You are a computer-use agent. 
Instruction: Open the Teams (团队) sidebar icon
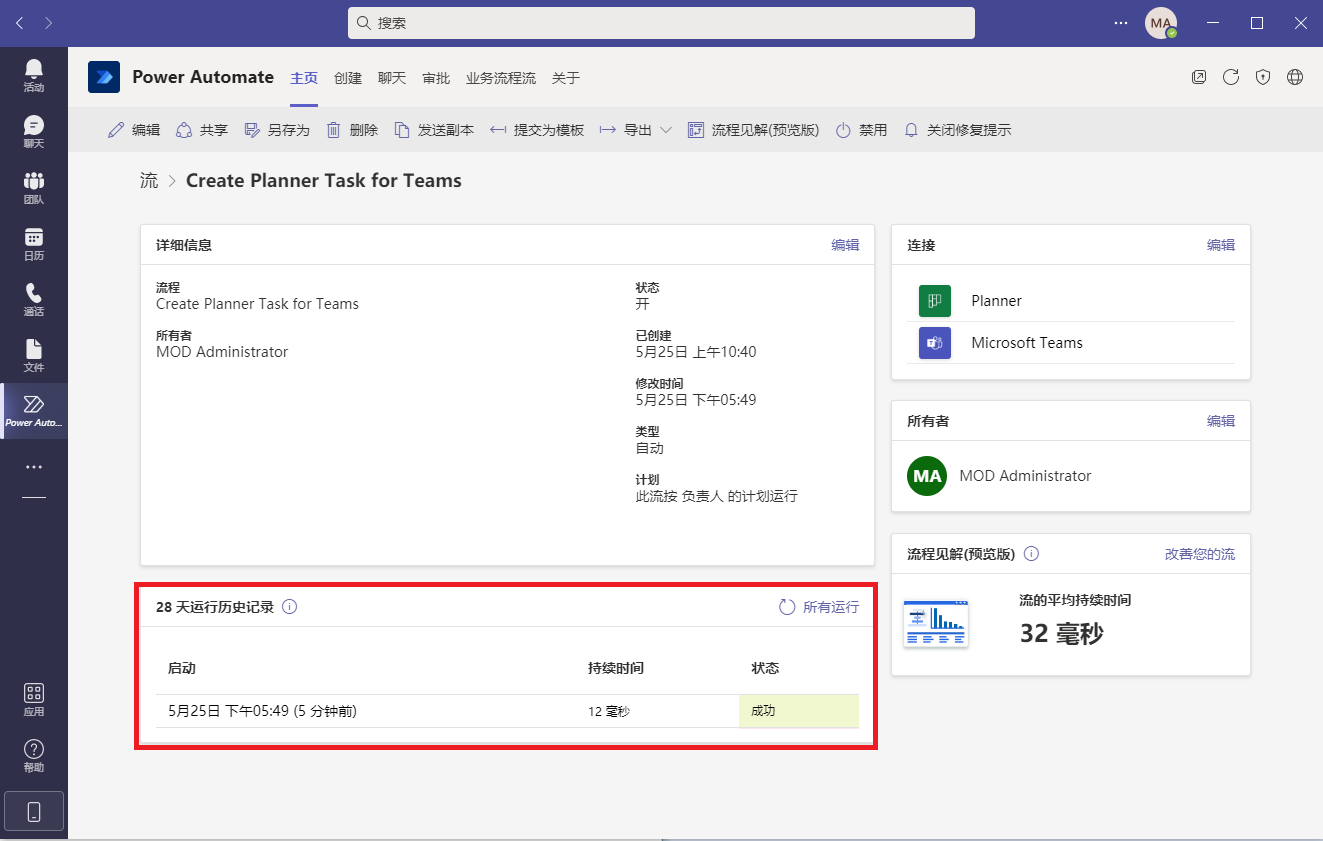click(x=34, y=187)
